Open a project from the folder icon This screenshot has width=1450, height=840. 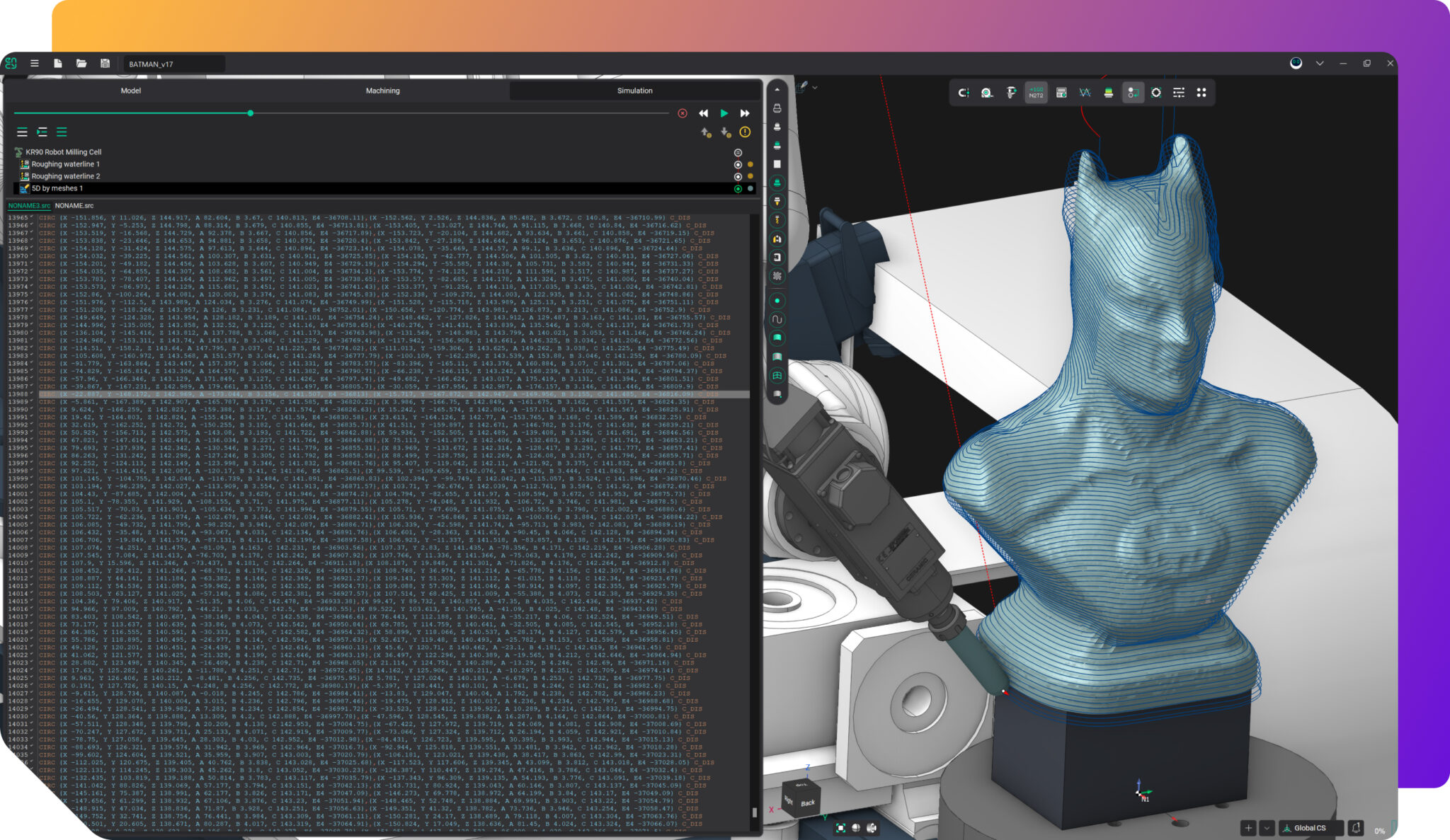pyautogui.click(x=81, y=63)
